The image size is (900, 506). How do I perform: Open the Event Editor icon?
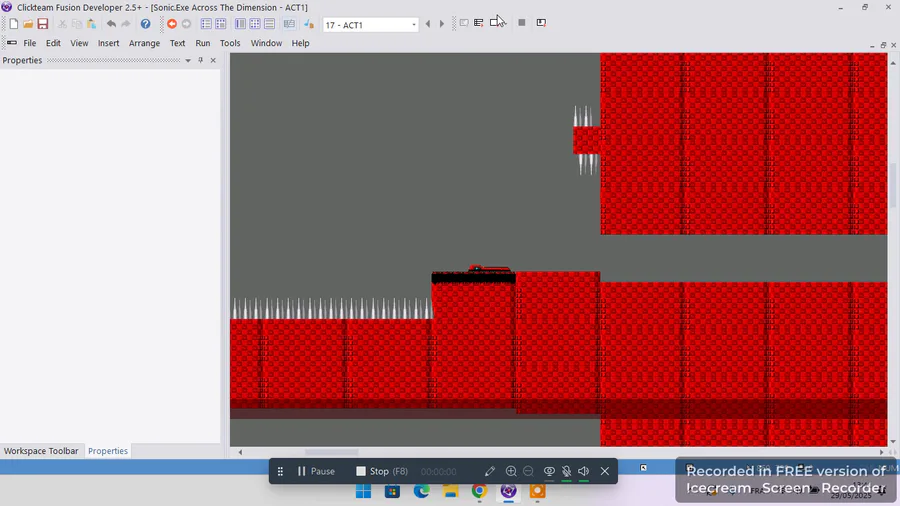[x=240, y=24]
